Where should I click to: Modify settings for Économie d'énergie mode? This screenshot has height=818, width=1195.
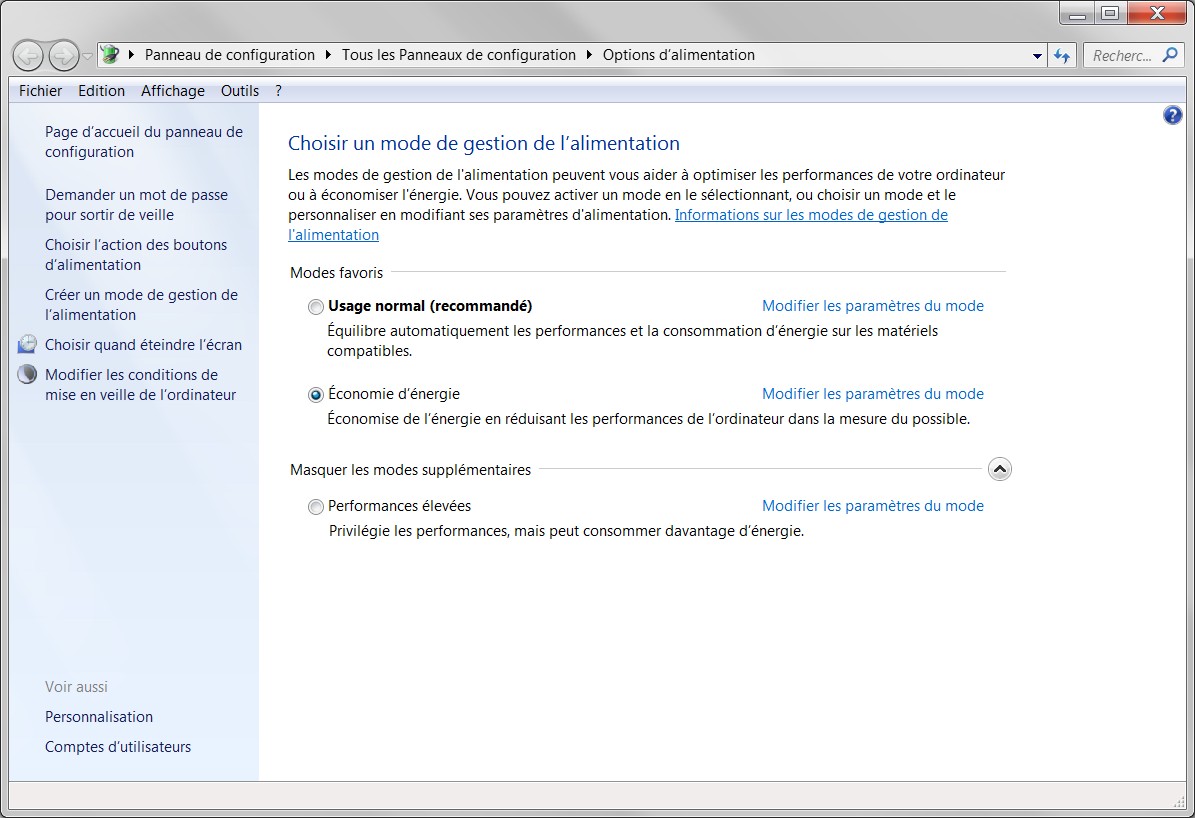coord(873,394)
